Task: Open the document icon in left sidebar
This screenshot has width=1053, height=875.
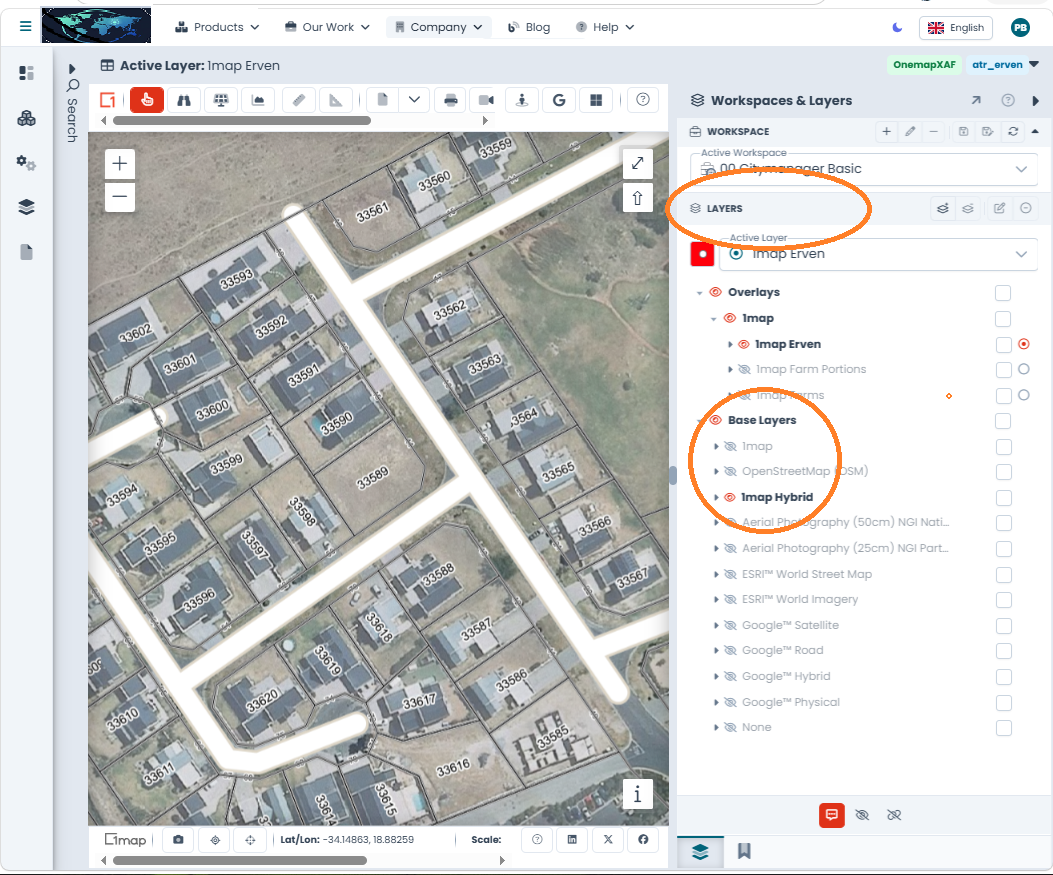Action: (26, 252)
